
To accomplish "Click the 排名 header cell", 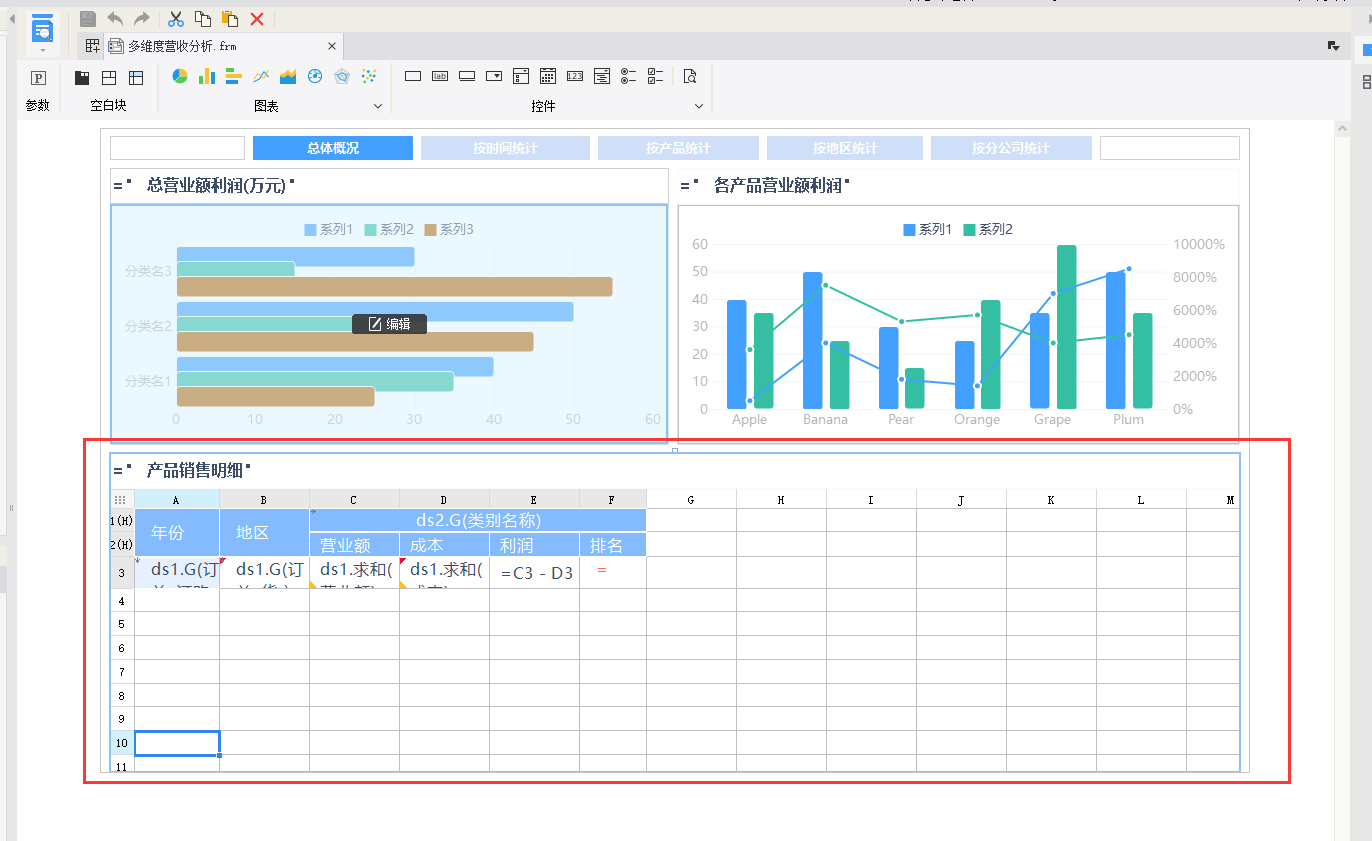I will click(x=613, y=545).
